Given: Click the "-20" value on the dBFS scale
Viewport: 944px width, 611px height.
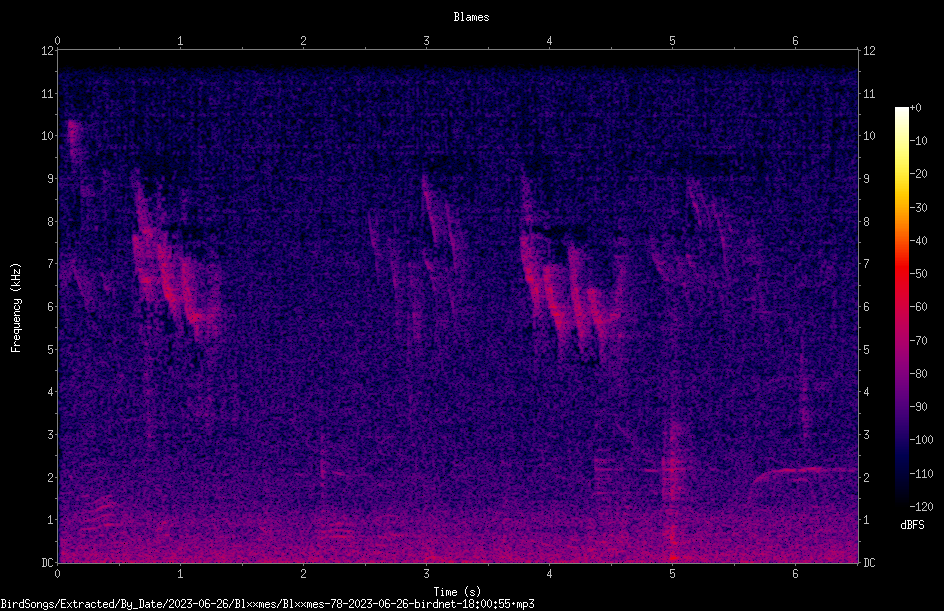Looking at the screenshot, I should point(919,174).
